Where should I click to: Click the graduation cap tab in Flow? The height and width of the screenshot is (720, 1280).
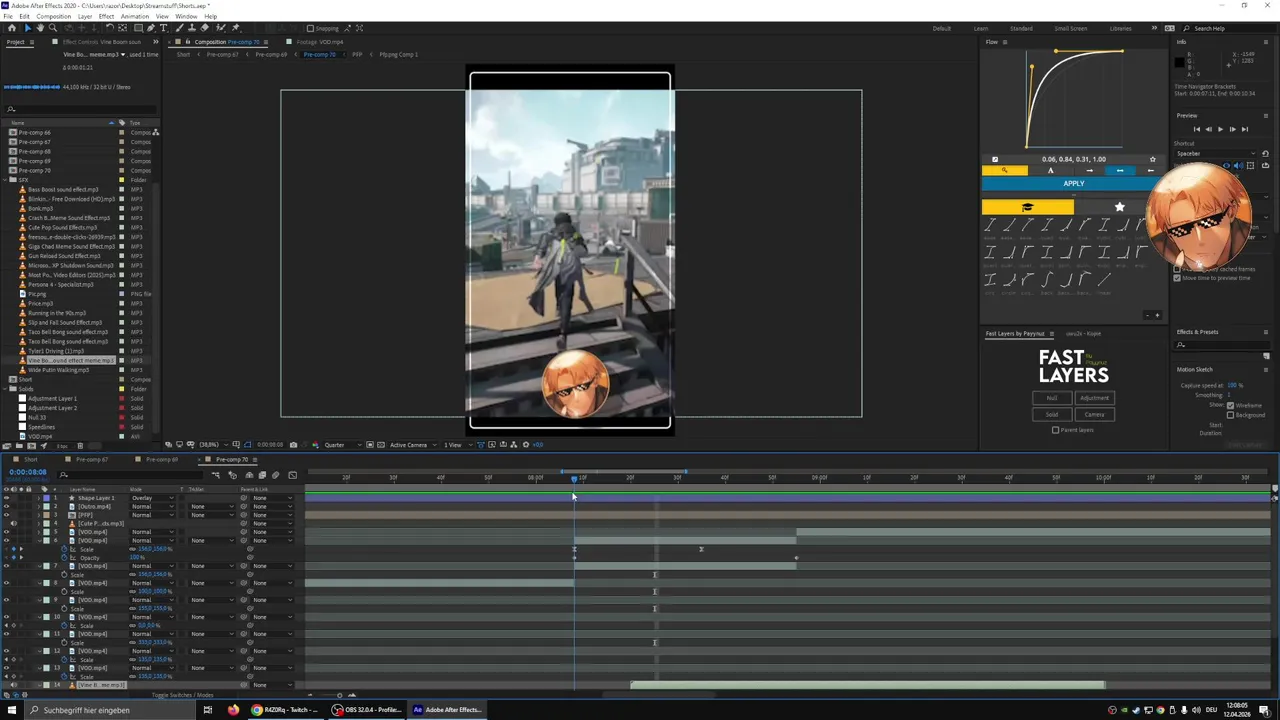click(x=1028, y=207)
